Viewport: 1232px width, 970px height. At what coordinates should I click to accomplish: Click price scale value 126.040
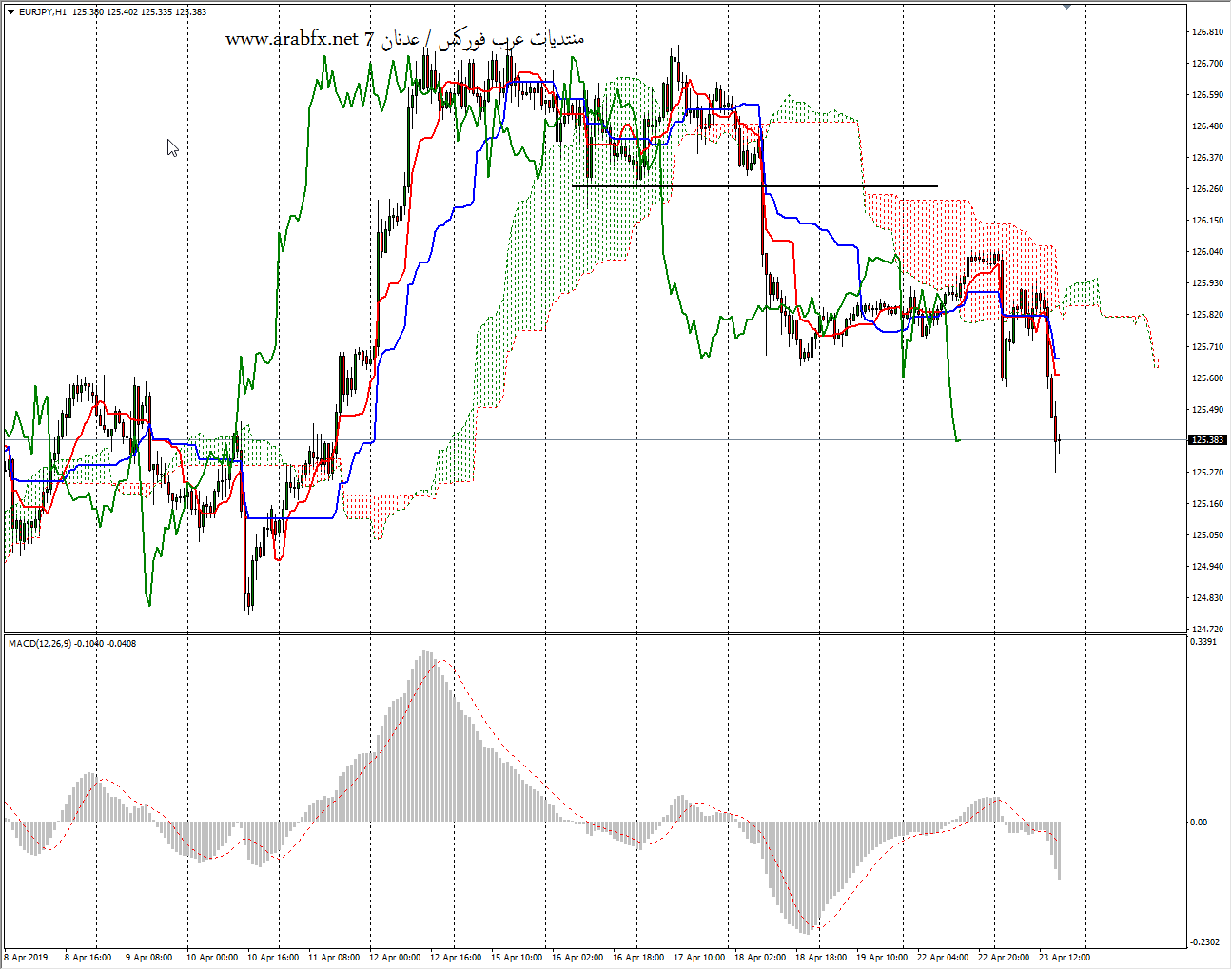coord(1206,252)
